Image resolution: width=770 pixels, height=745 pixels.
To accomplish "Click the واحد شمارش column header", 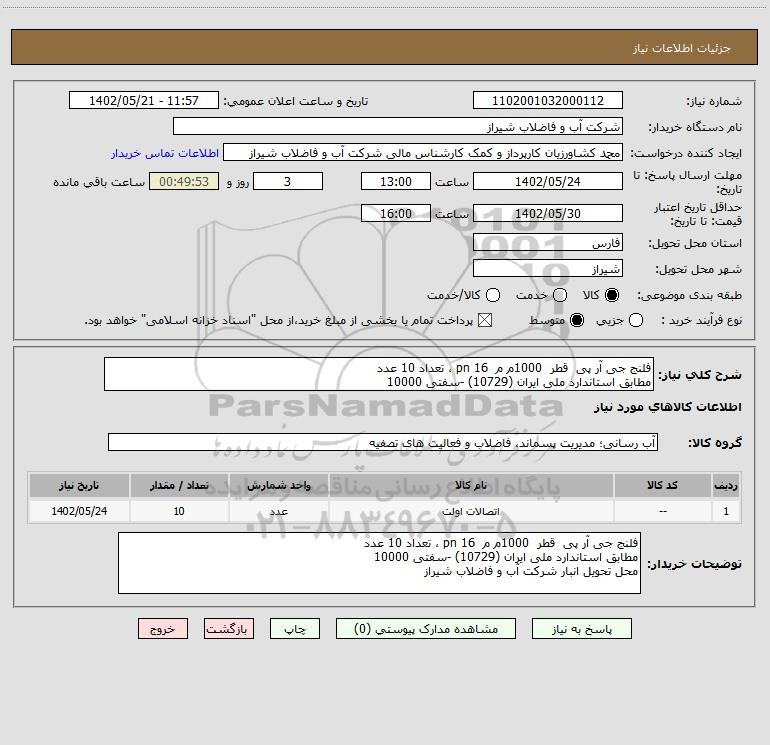I will (278, 485).
